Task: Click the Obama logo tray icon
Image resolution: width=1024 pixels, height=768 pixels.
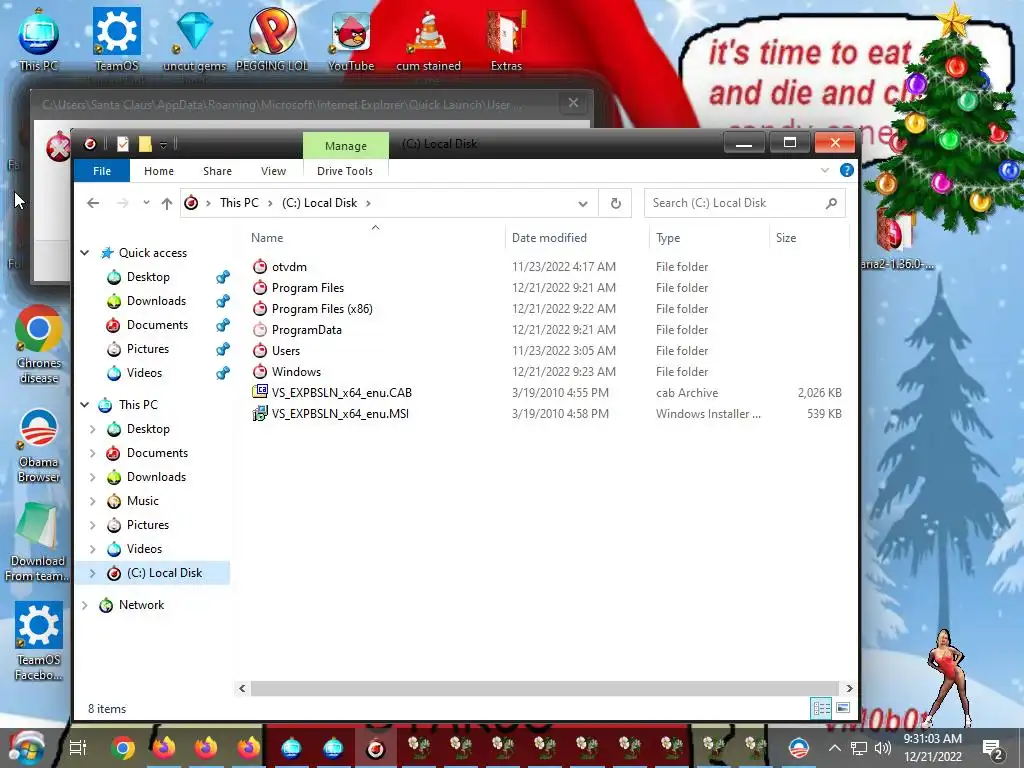Action: coord(799,748)
